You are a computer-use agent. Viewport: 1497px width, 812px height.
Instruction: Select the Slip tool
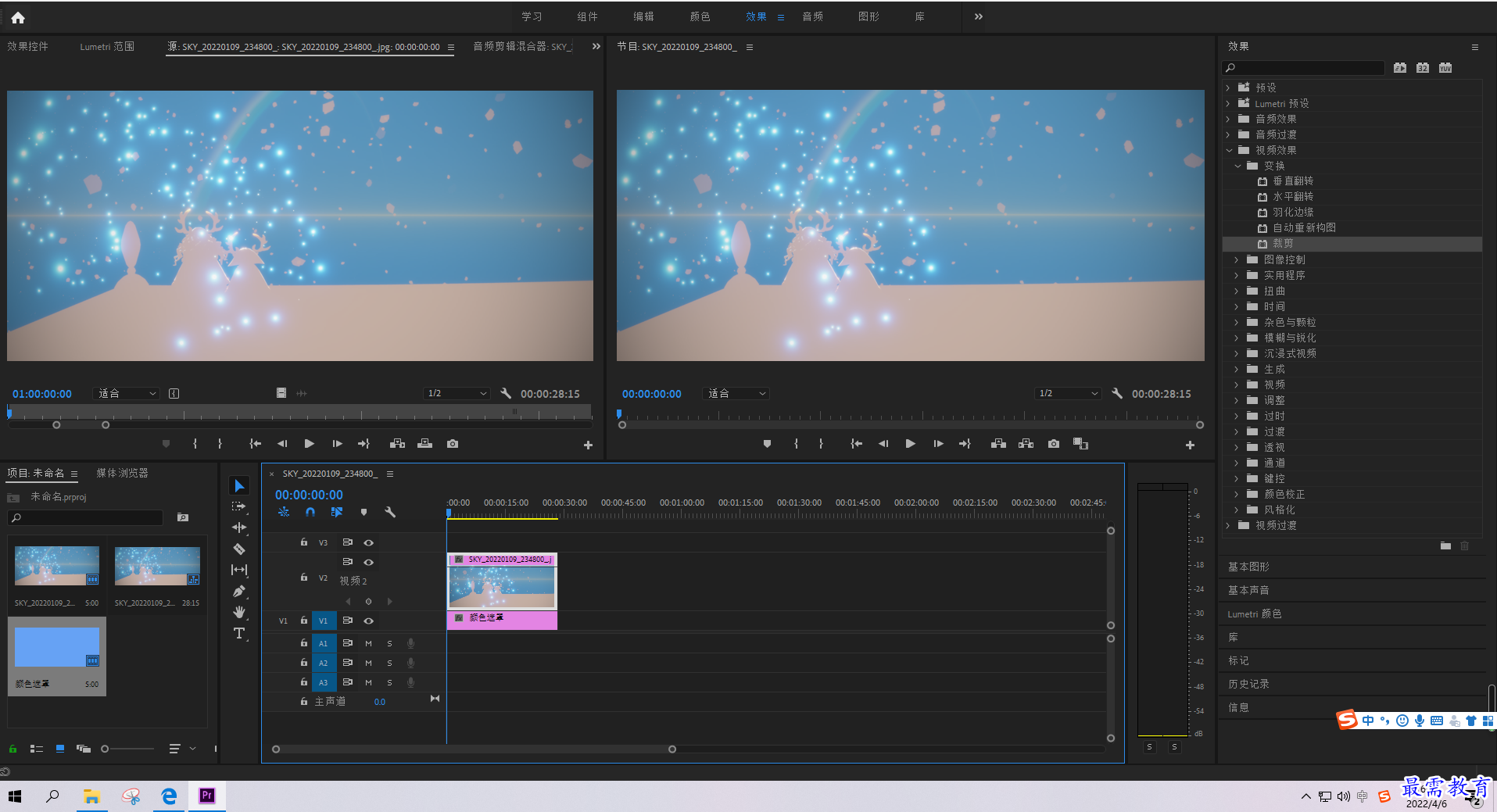coord(239,570)
